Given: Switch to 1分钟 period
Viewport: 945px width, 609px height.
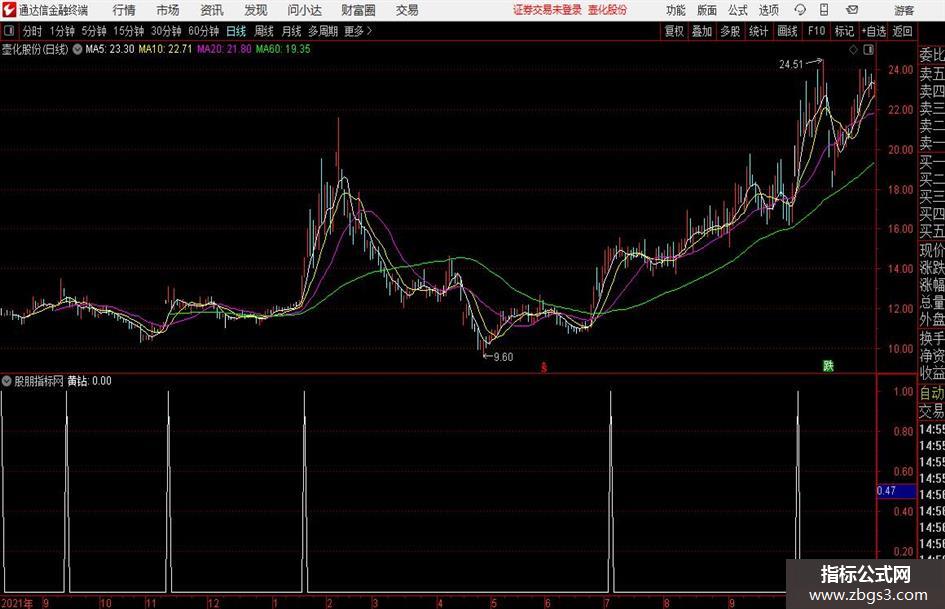Looking at the screenshot, I should coord(62,31).
